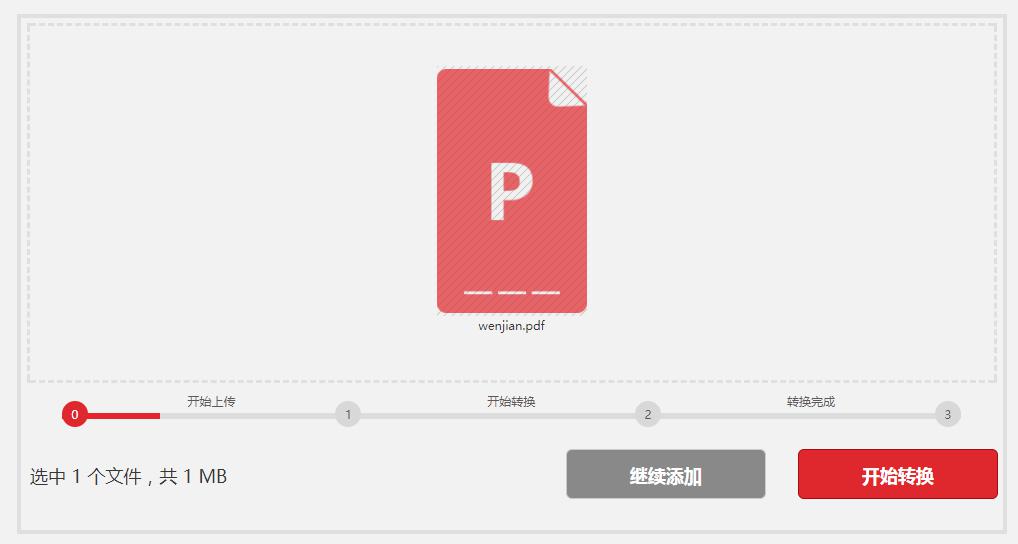This screenshot has width=1018, height=544.
Task: Click the 开始转换 red button
Action: (897, 475)
